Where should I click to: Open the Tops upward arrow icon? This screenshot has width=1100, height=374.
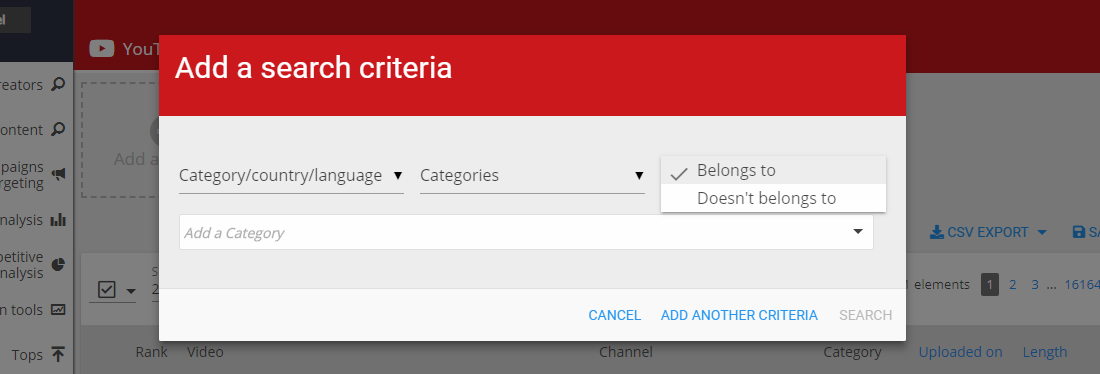coord(58,354)
